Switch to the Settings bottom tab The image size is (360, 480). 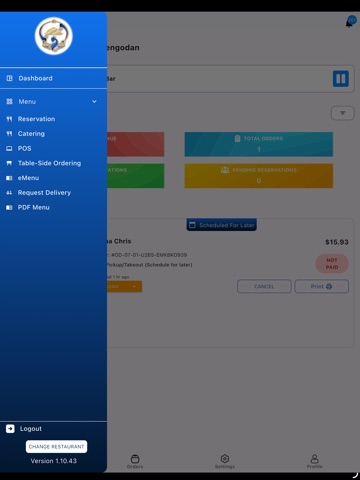click(x=225, y=461)
